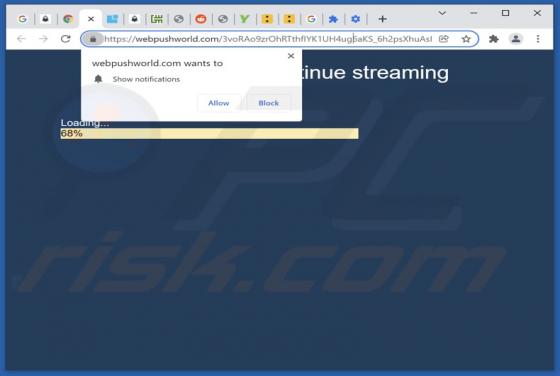View site information via the lock icon
The height and width of the screenshot is (376, 560).
[93, 39]
